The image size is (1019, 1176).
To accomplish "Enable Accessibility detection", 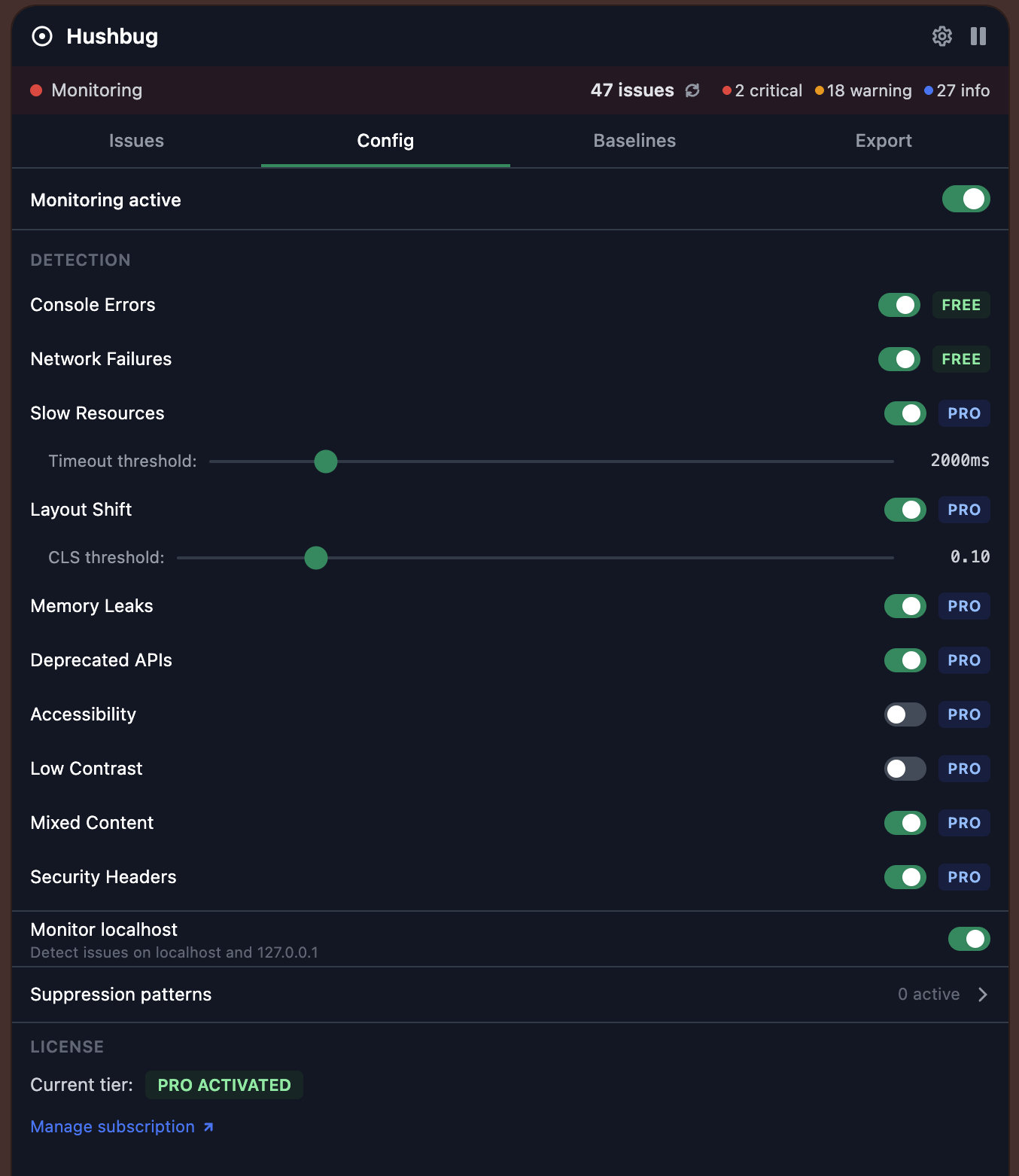I will click(x=905, y=714).
